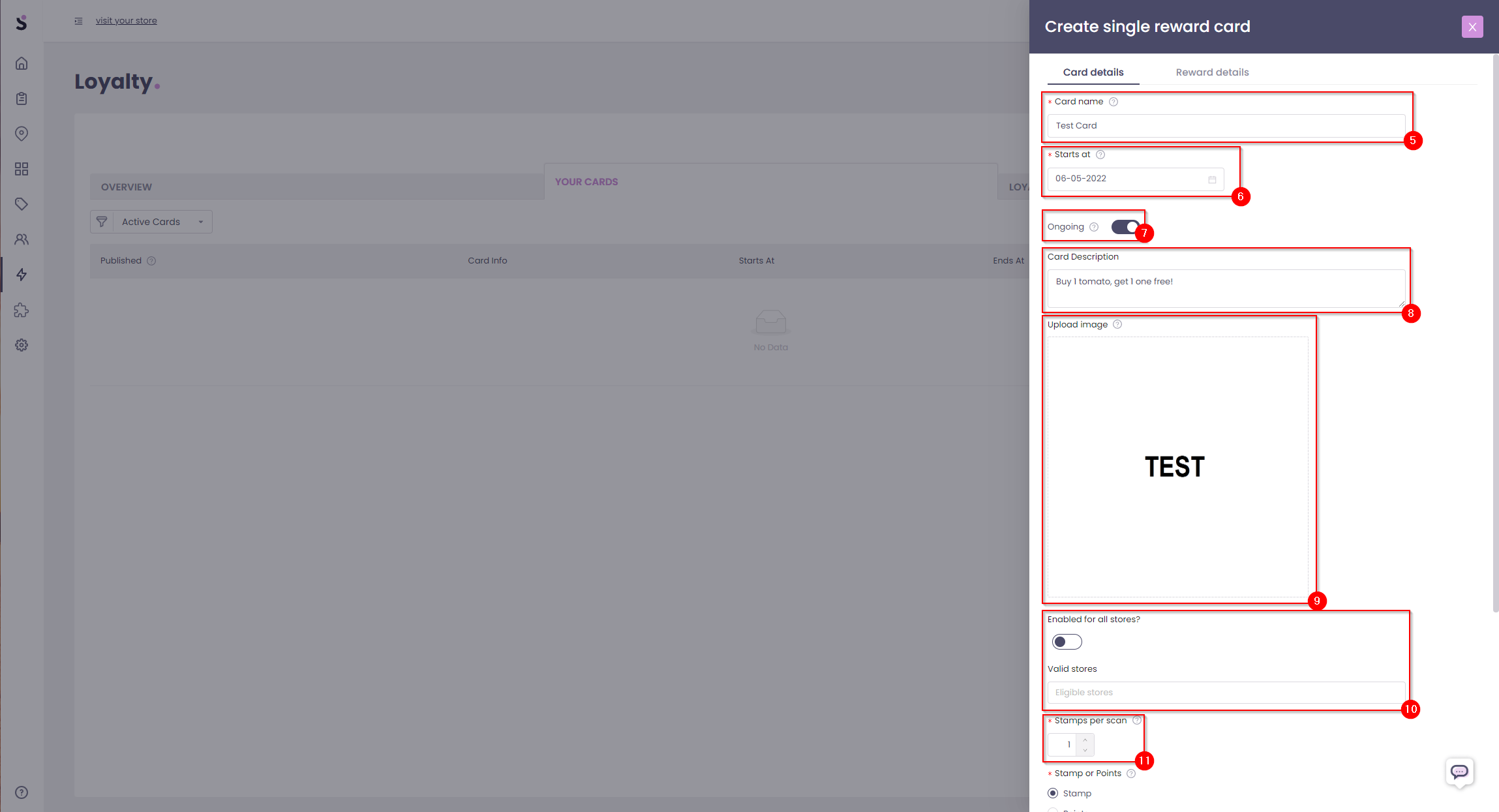Viewport: 1499px width, 812px height.
Task: Open the tag discounts sidebar icon
Action: (x=22, y=204)
